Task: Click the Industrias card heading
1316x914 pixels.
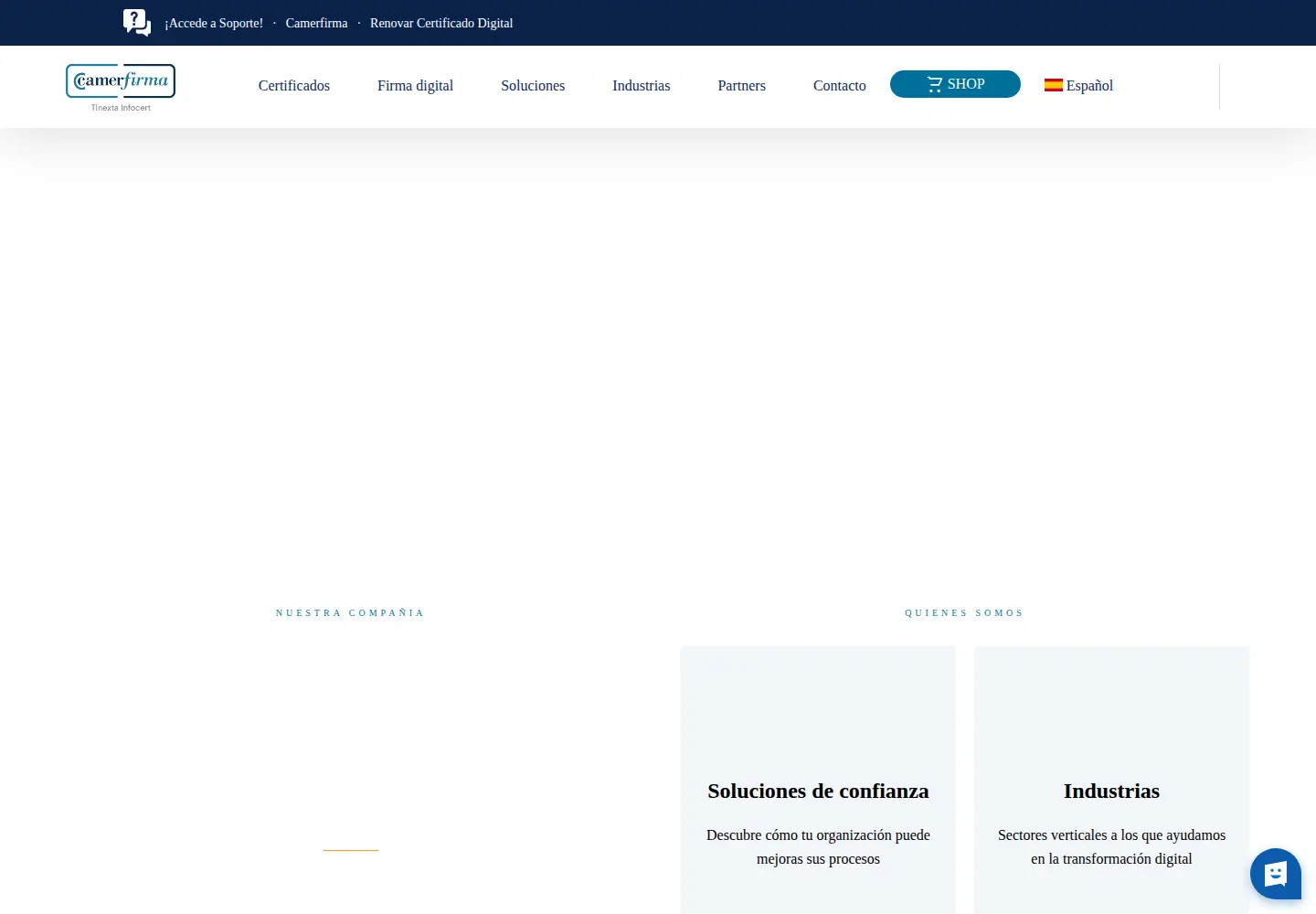Action: click(1111, 791)
